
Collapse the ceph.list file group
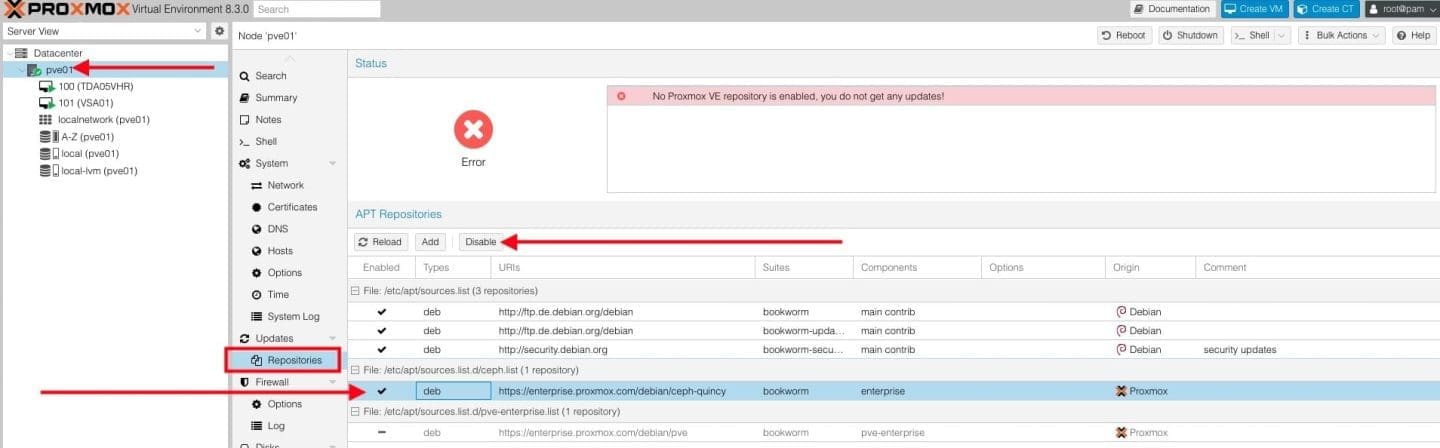pyautogui.click(x=354, y=371)
